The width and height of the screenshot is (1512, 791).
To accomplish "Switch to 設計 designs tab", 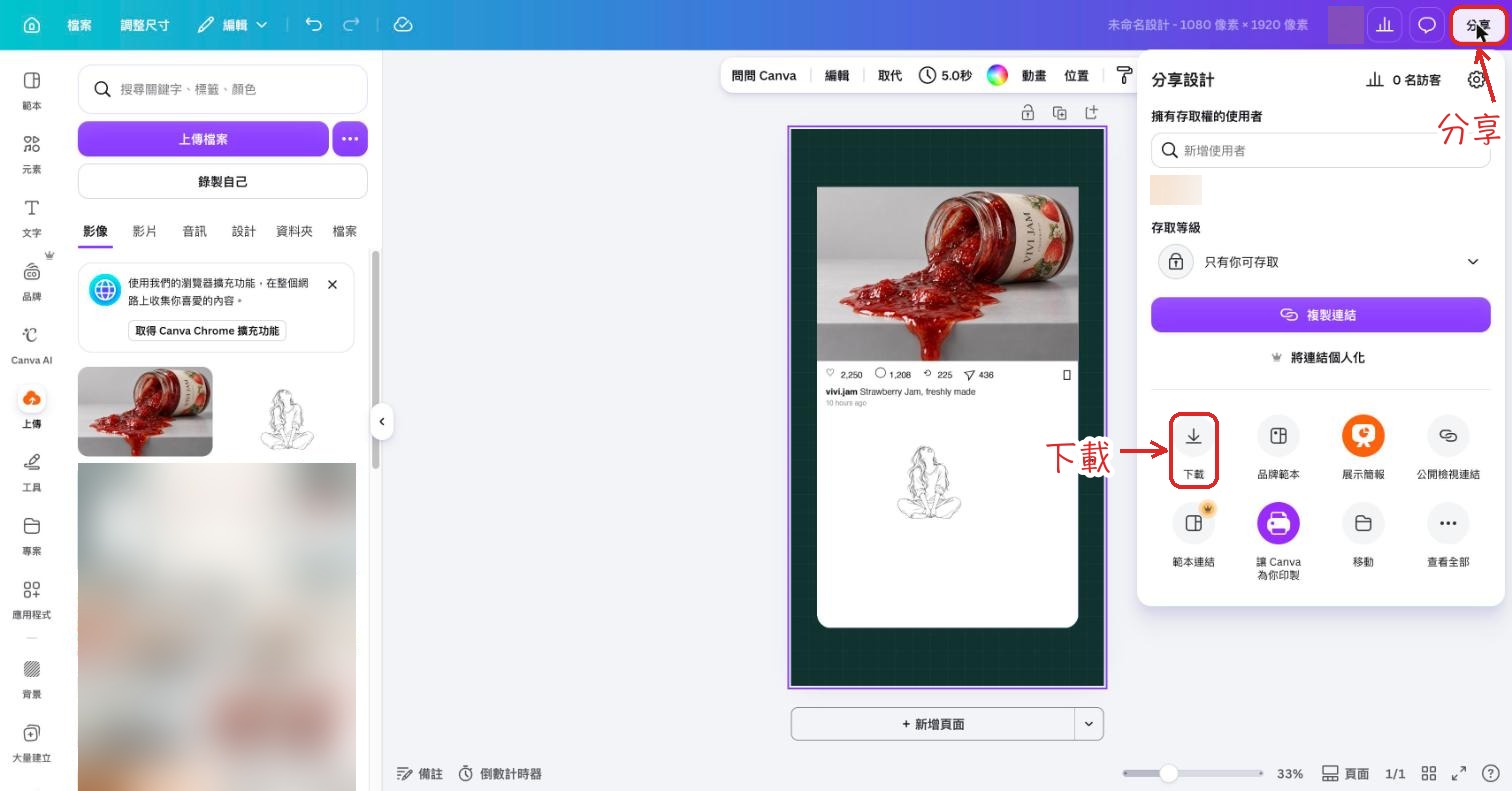I will [x=244, y=231].
